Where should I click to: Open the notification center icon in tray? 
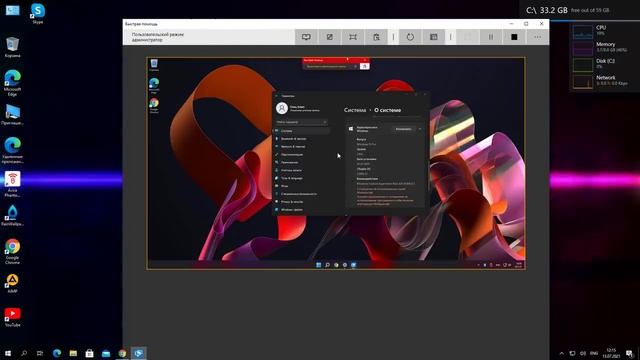pyautogui.click(x=630, y=353)
